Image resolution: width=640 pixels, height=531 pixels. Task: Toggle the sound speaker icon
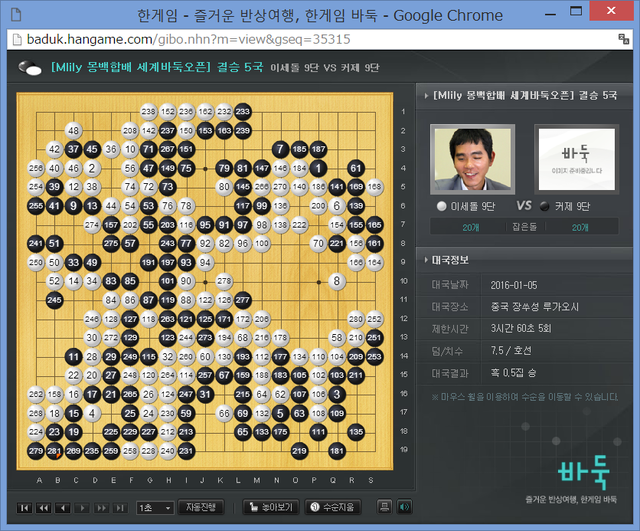(x=404, y=507)
